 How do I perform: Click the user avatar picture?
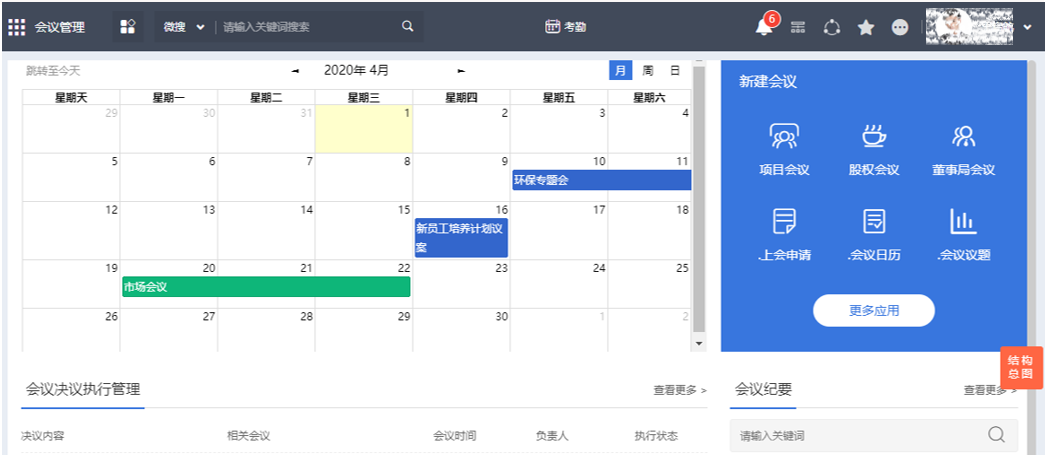point(970,27)
